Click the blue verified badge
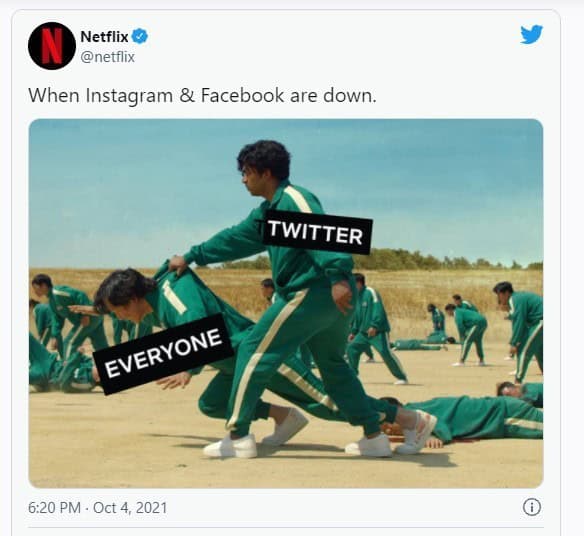The image size is (584, 536). pos(140,36)
